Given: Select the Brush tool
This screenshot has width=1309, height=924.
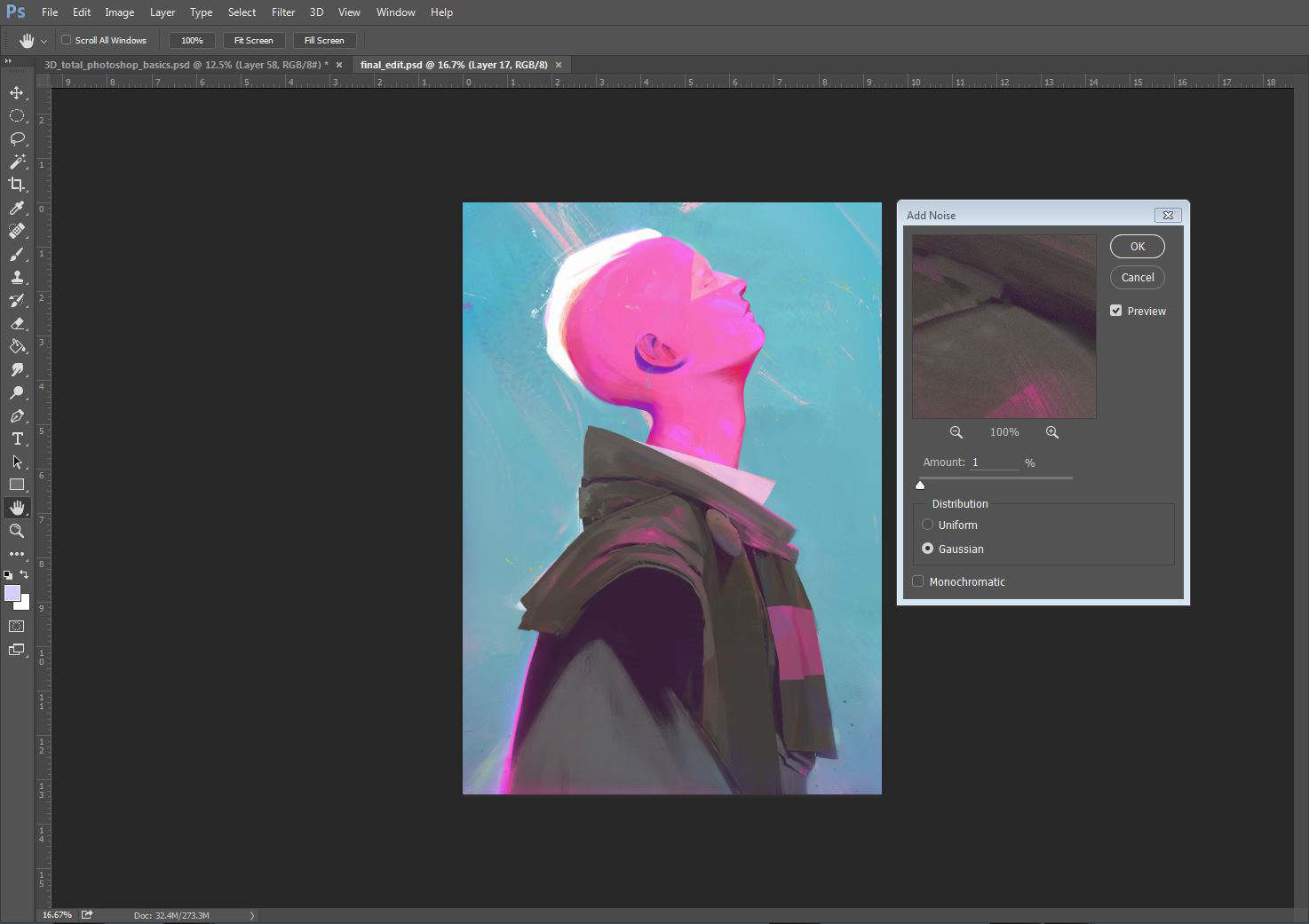Looking at the screenshot, I should (17, 254).
